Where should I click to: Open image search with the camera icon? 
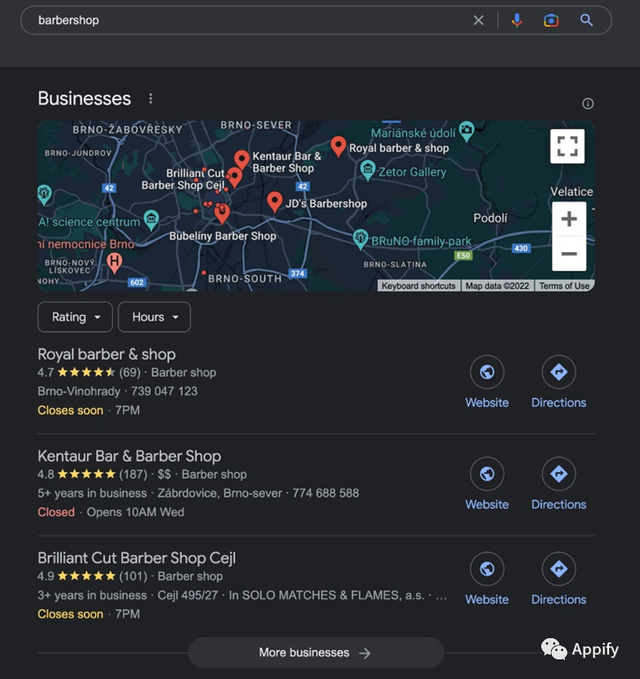click(551, 20)
